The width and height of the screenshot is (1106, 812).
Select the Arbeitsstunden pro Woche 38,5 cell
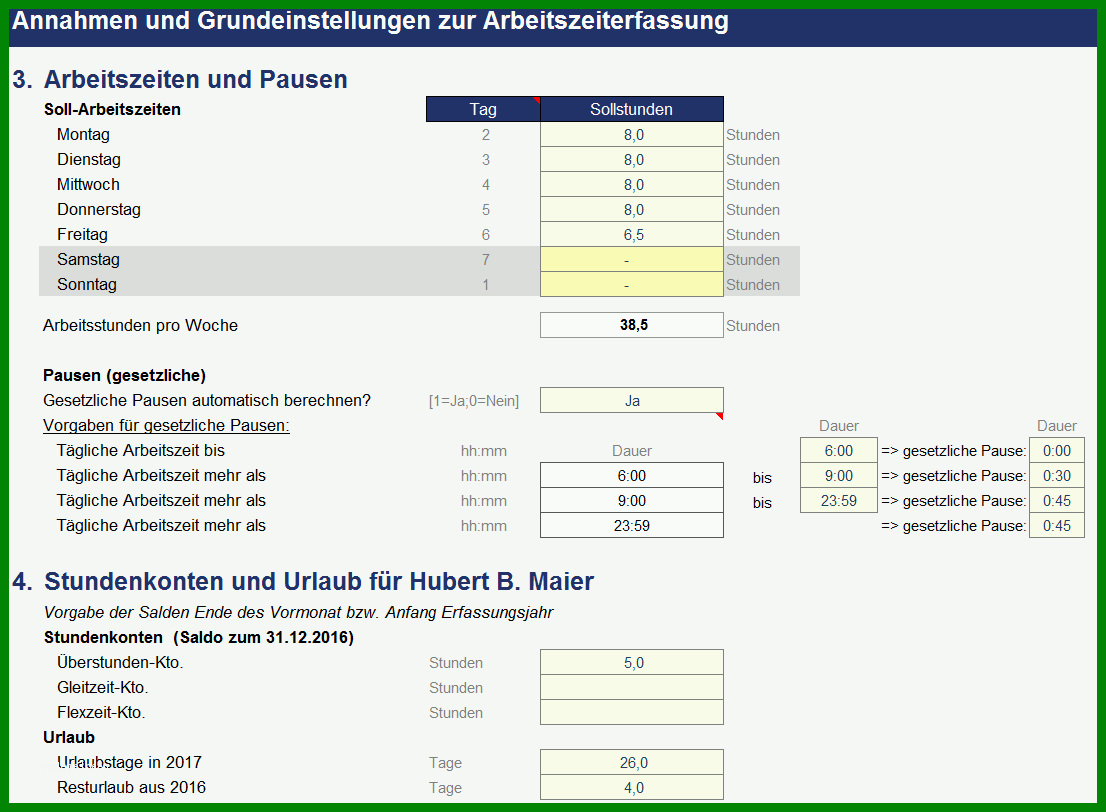pyautogui.click(x=631, y=325)
